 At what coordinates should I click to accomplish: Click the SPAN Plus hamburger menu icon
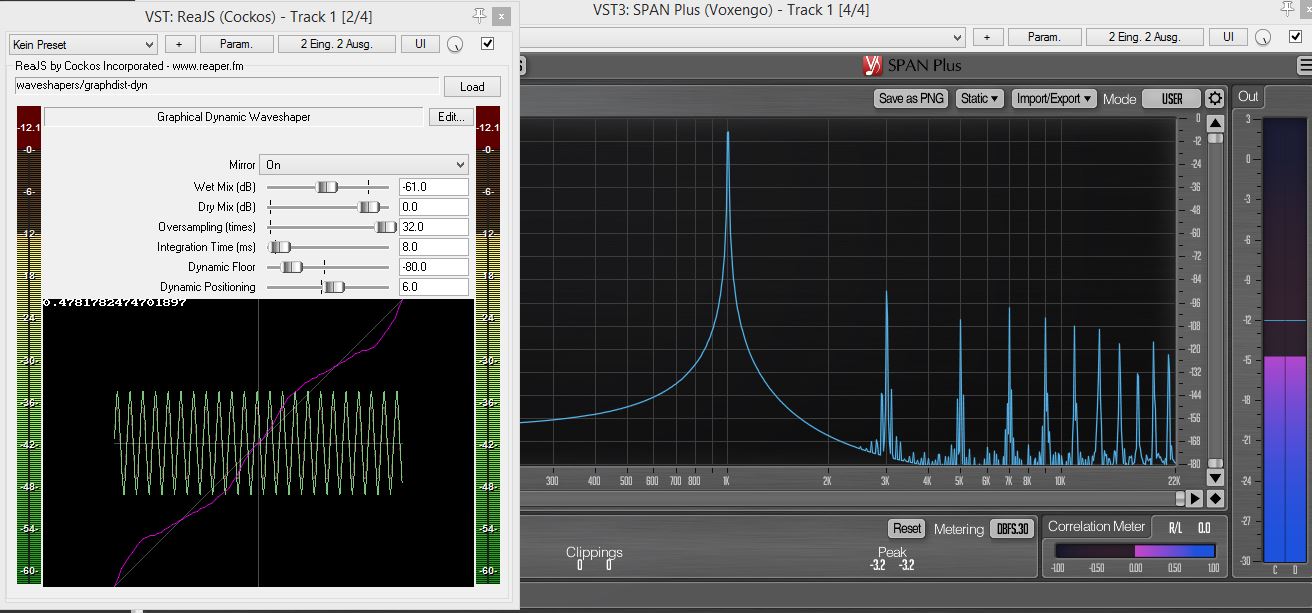point(1304,66)
